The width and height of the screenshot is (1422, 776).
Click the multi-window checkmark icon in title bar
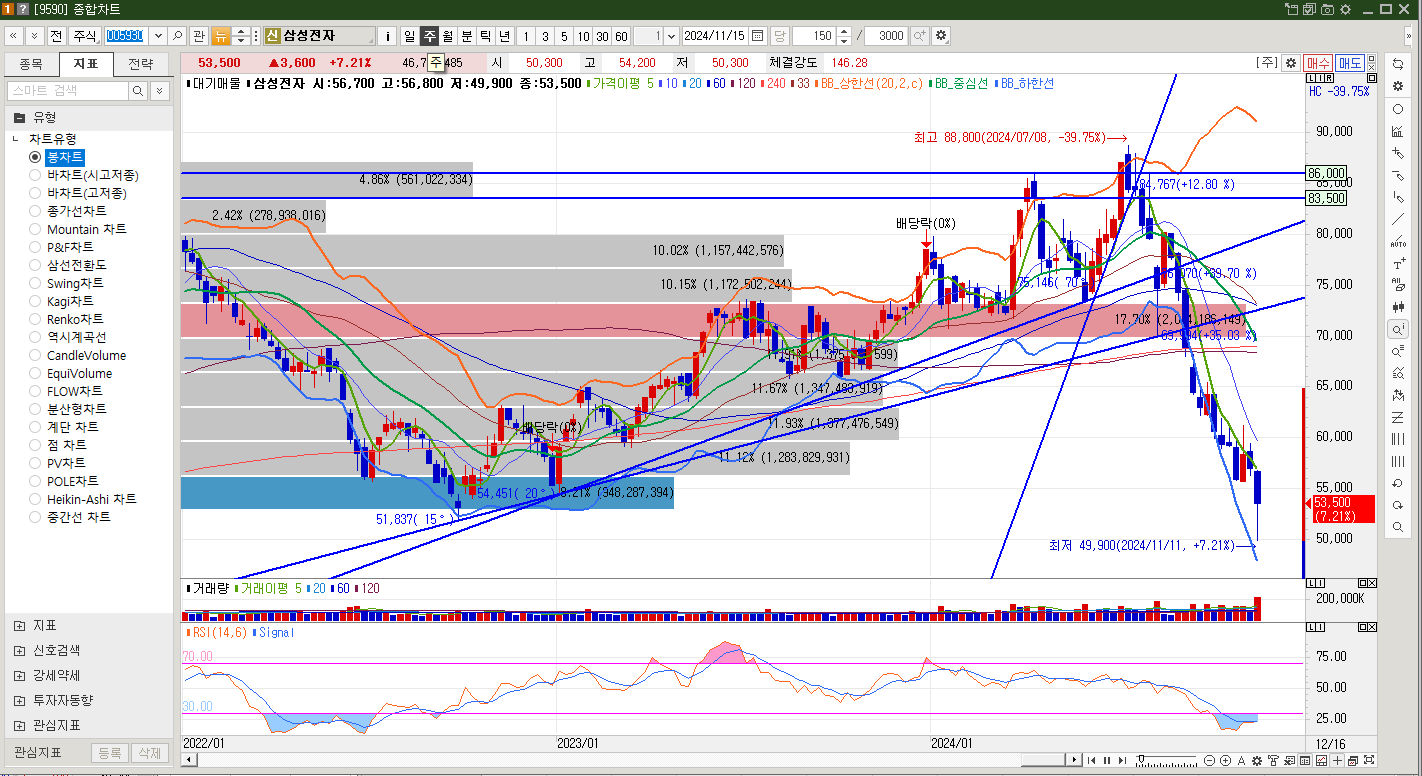pos(1309,9)
